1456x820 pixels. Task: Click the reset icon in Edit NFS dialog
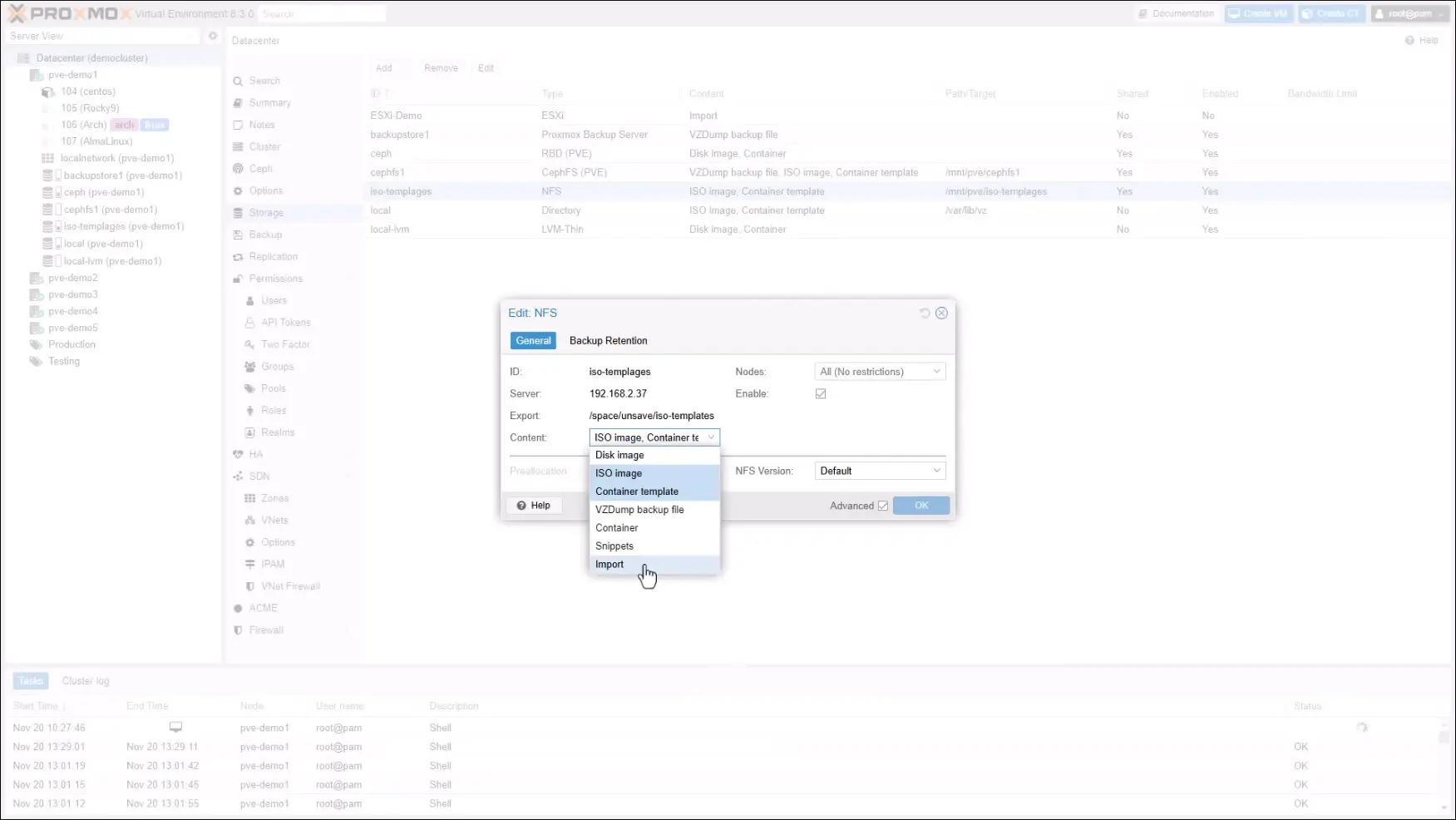(x=925, y=314)
